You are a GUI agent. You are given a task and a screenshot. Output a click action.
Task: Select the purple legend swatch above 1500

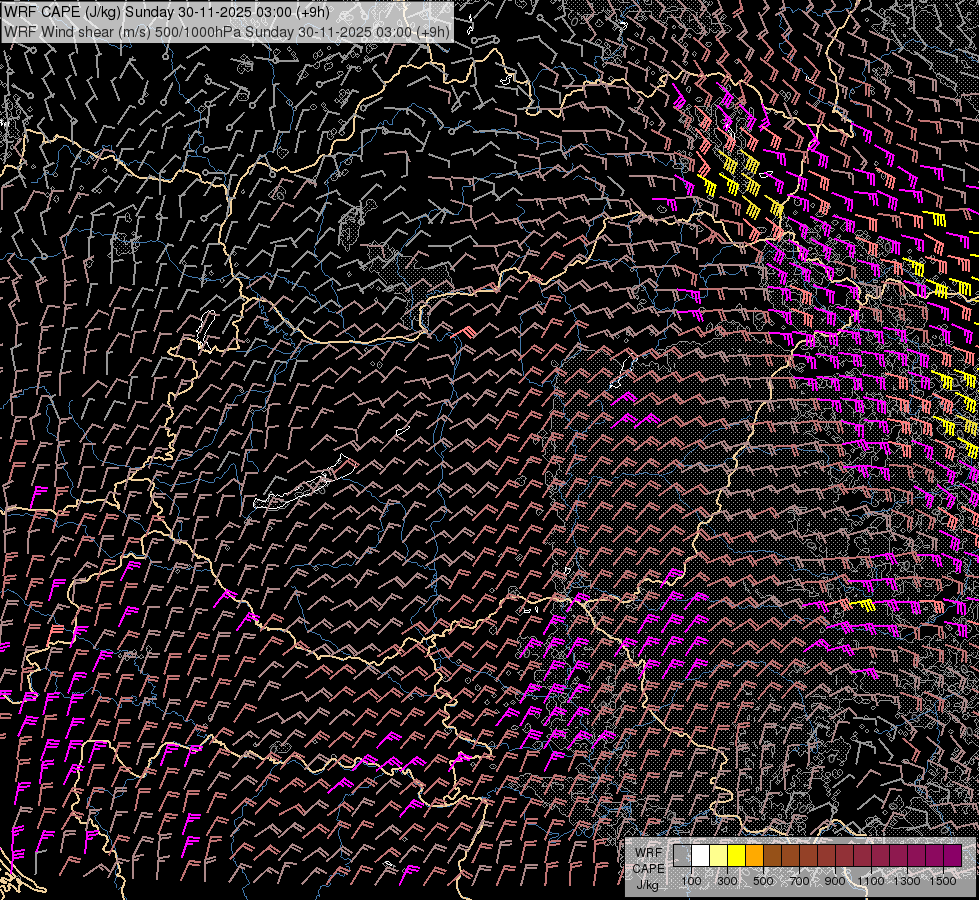953,856
